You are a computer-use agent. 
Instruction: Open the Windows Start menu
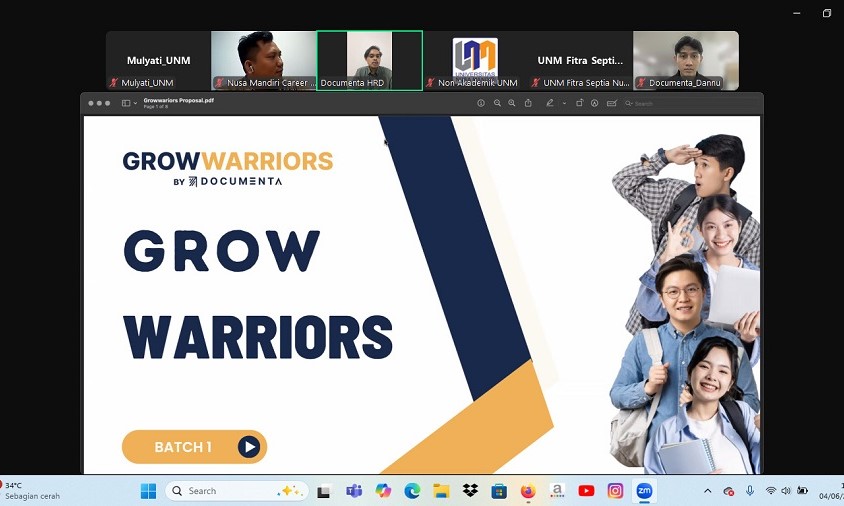pyautogui.click(x=148, y=491)
